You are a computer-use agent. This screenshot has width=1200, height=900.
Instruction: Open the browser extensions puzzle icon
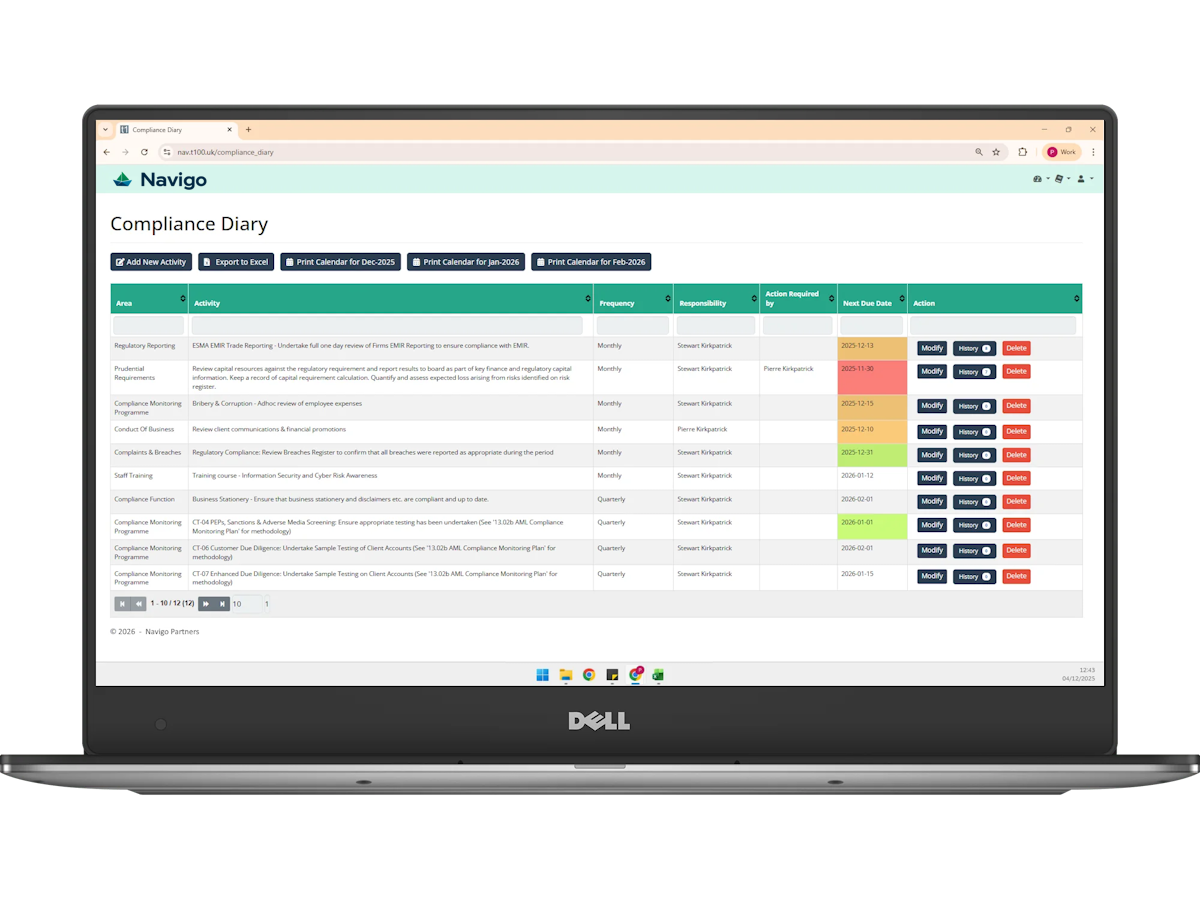coord(1023,152)
